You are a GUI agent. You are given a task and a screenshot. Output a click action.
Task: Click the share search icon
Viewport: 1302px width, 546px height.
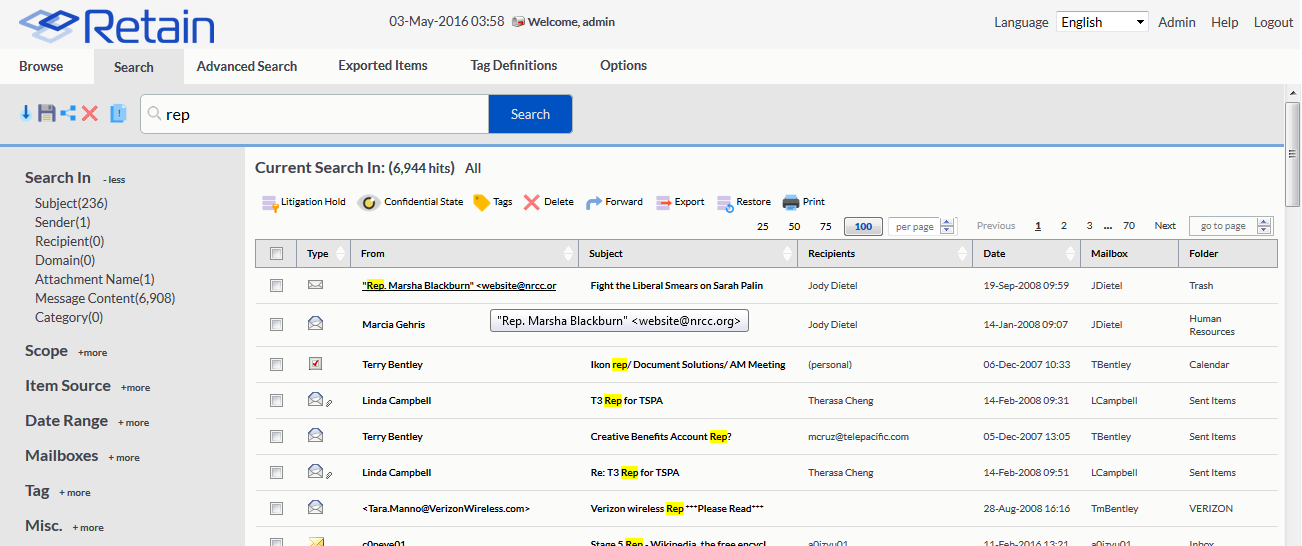point(68,114)
